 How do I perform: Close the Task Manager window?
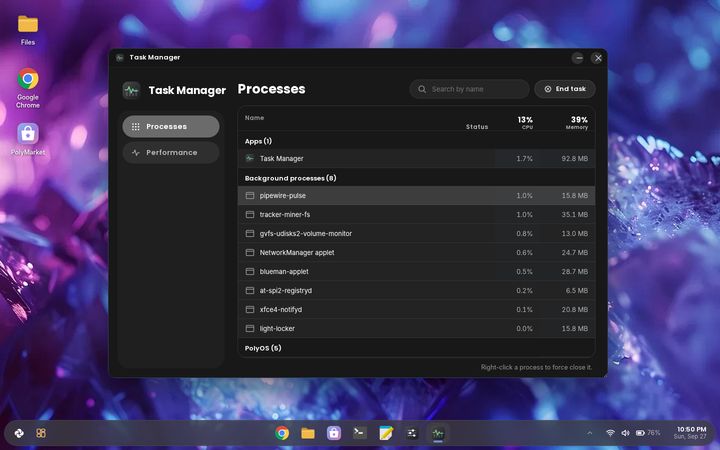pyautogui.click(x=598, y=58)
